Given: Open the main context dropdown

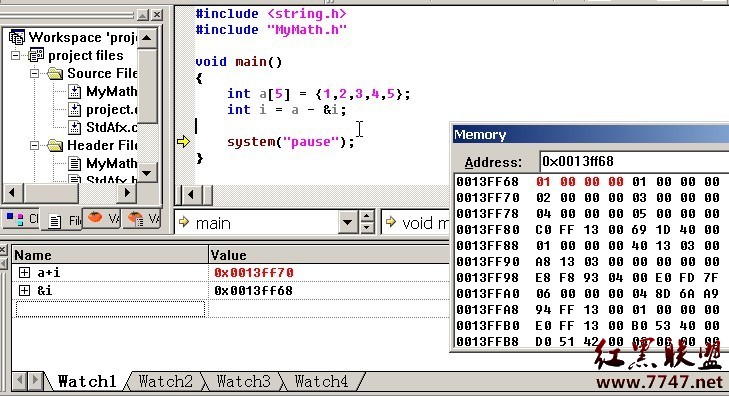Looking at the screenshot, I should (347, 223).
